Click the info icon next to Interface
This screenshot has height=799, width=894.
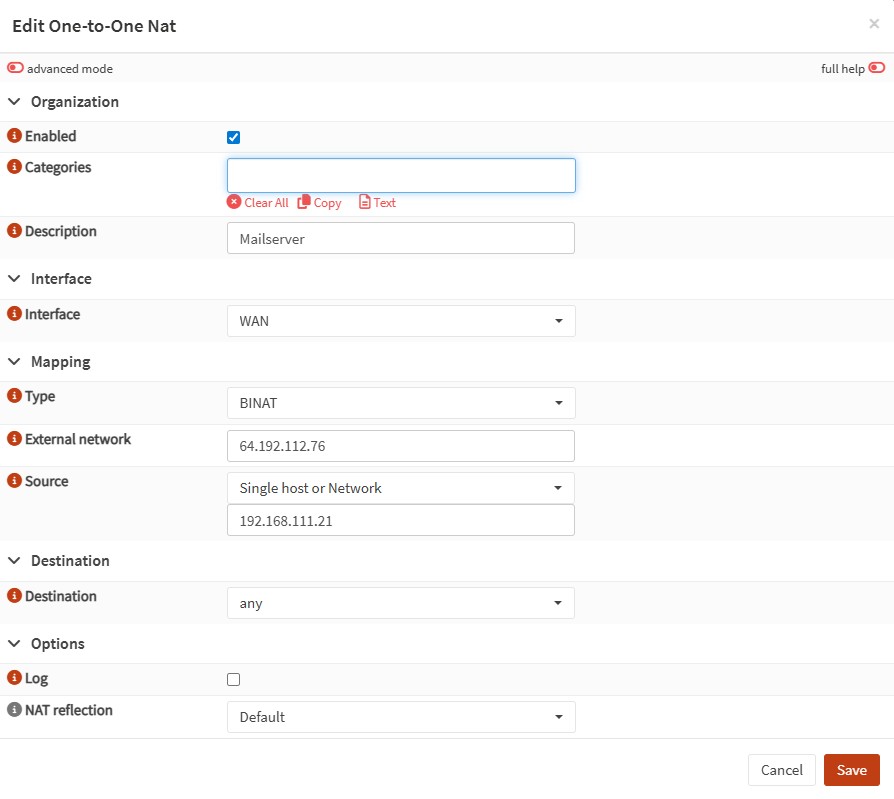click(14, 314)
